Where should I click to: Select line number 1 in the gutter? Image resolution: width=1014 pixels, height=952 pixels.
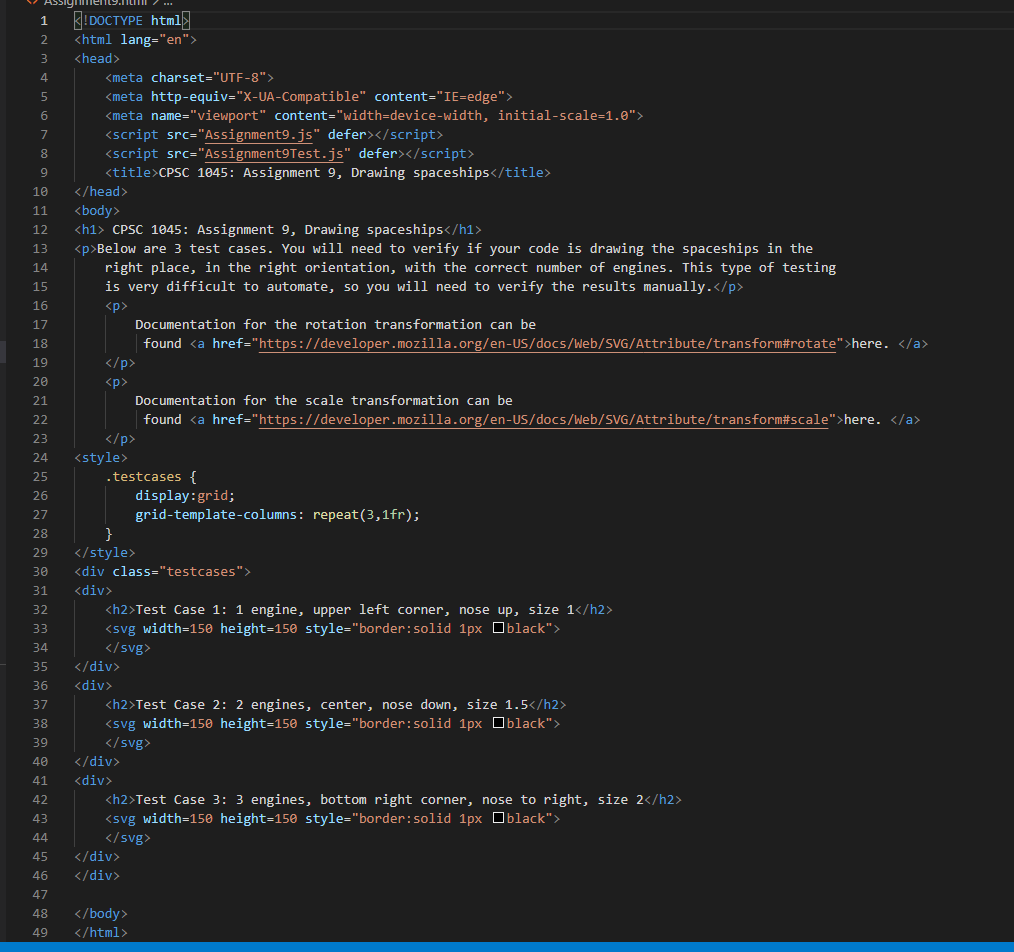coord(43,20)
